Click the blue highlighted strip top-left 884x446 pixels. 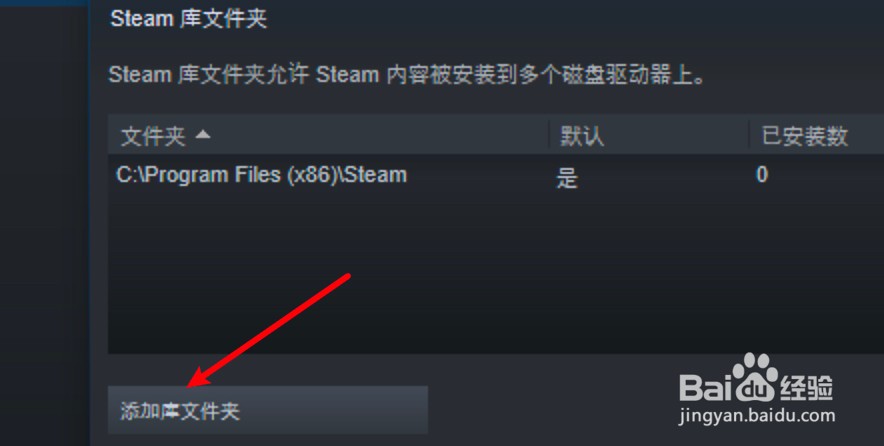[x=44, y=3]
